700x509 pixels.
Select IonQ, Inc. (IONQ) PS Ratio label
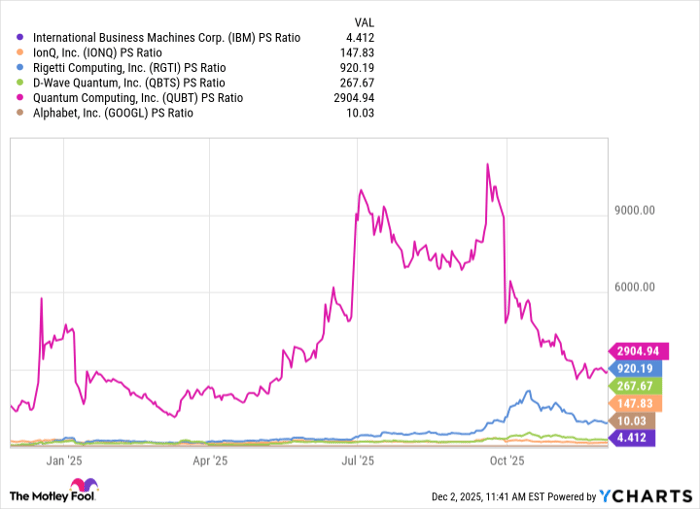(x=97, y=53)
